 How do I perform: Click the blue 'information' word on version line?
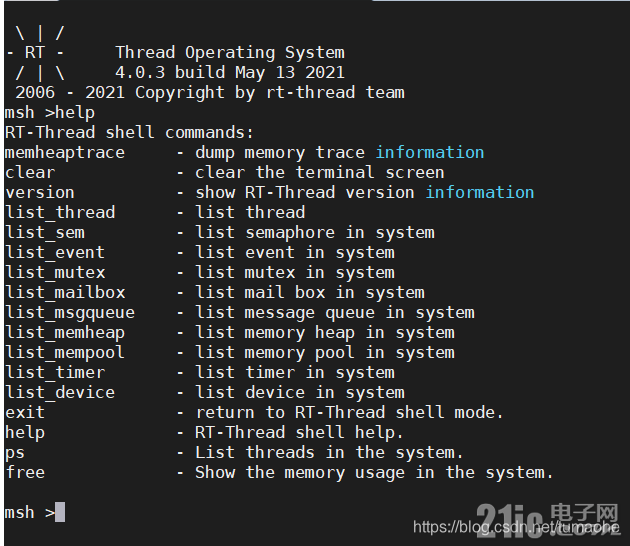[x=480, y=192]
